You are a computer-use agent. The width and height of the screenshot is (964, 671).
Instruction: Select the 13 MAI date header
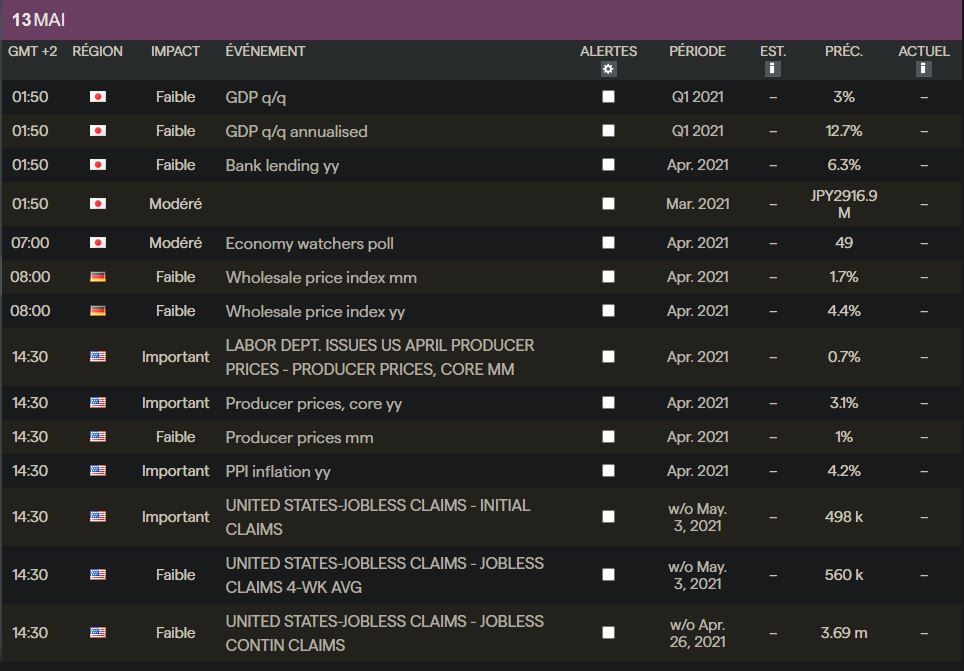(38, 20)
